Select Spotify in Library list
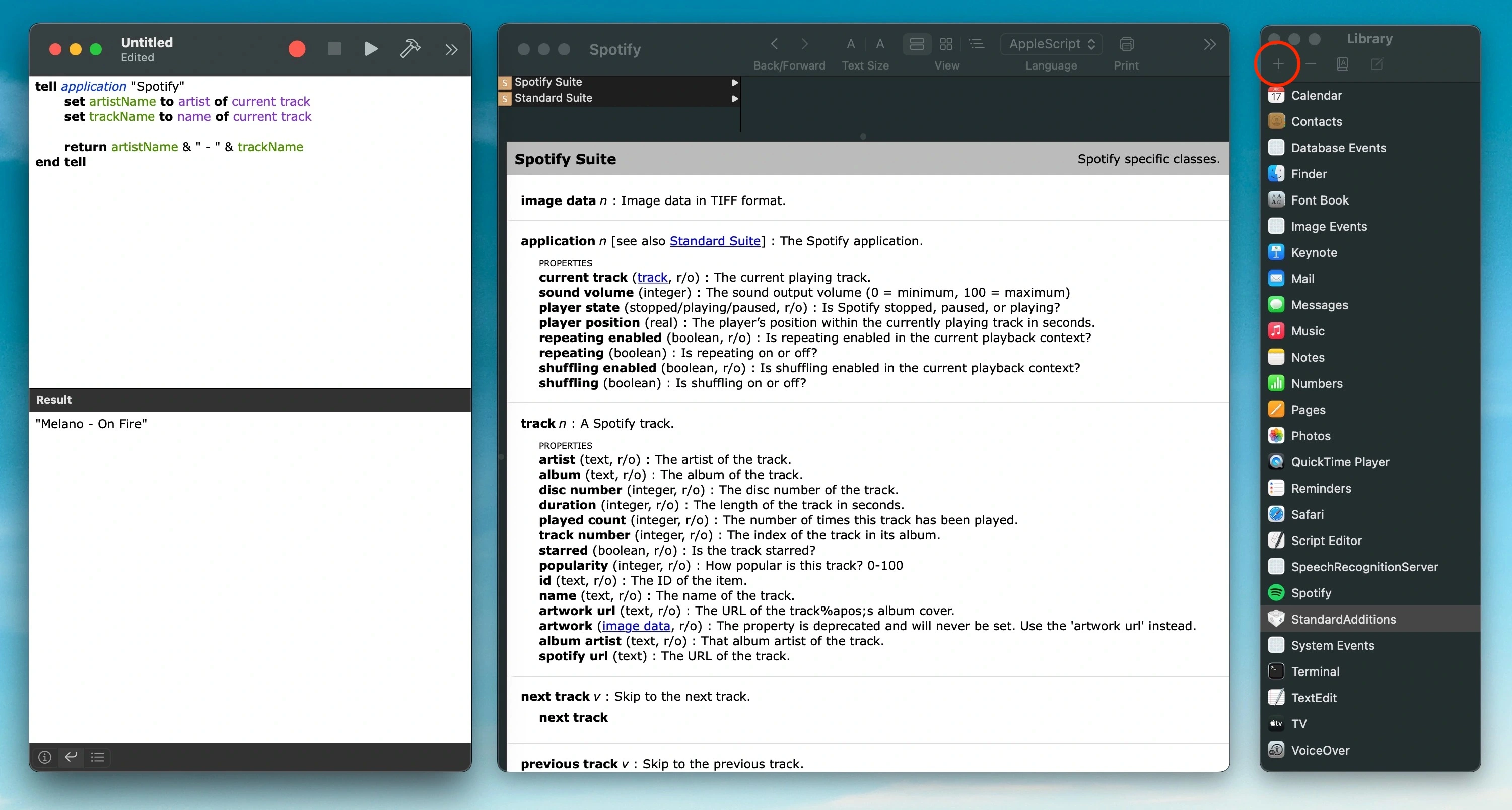The height and width of the screenshot is (810, 1512). 1370,593
